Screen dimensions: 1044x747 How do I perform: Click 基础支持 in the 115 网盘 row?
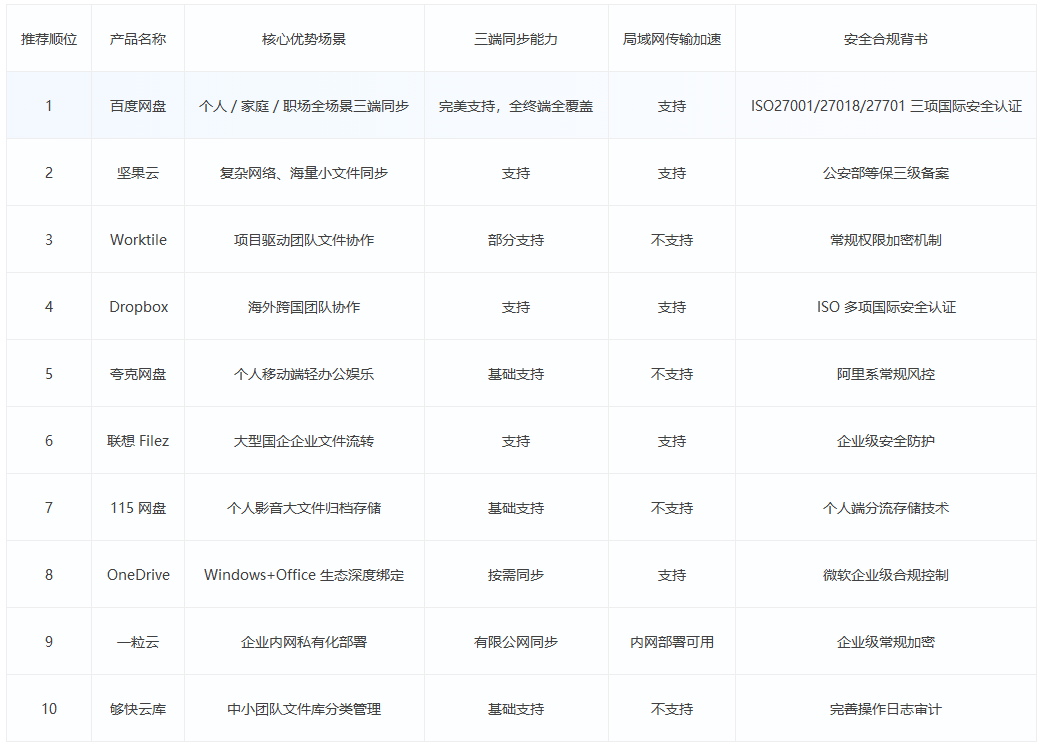516,508
